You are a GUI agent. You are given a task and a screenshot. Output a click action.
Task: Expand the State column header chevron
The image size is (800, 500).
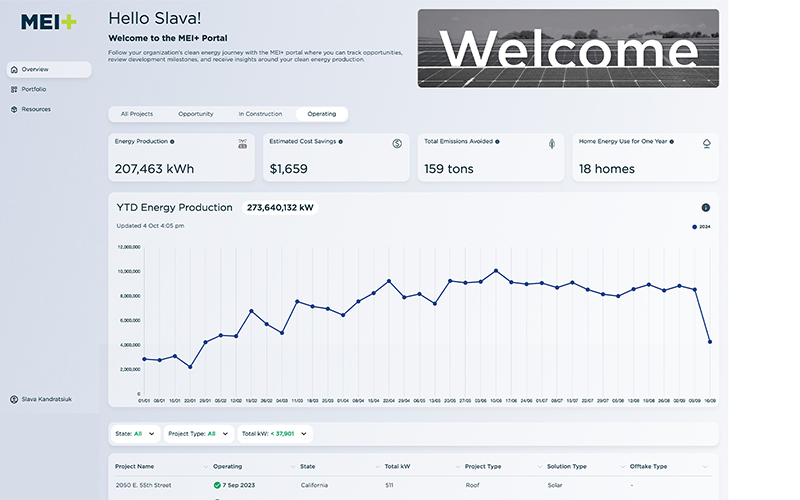coord(378,467)
